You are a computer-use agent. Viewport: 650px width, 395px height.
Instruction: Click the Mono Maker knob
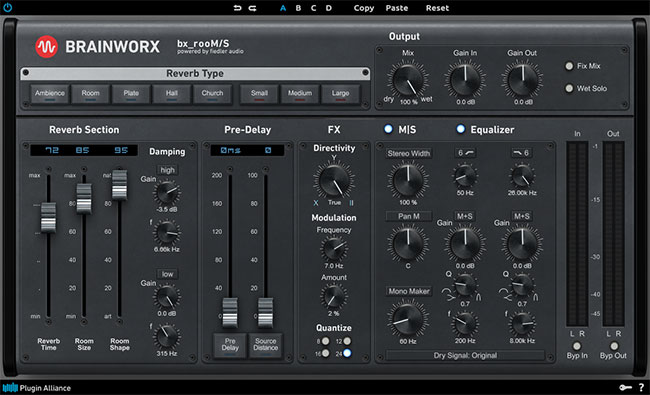[x=408, y=319]
